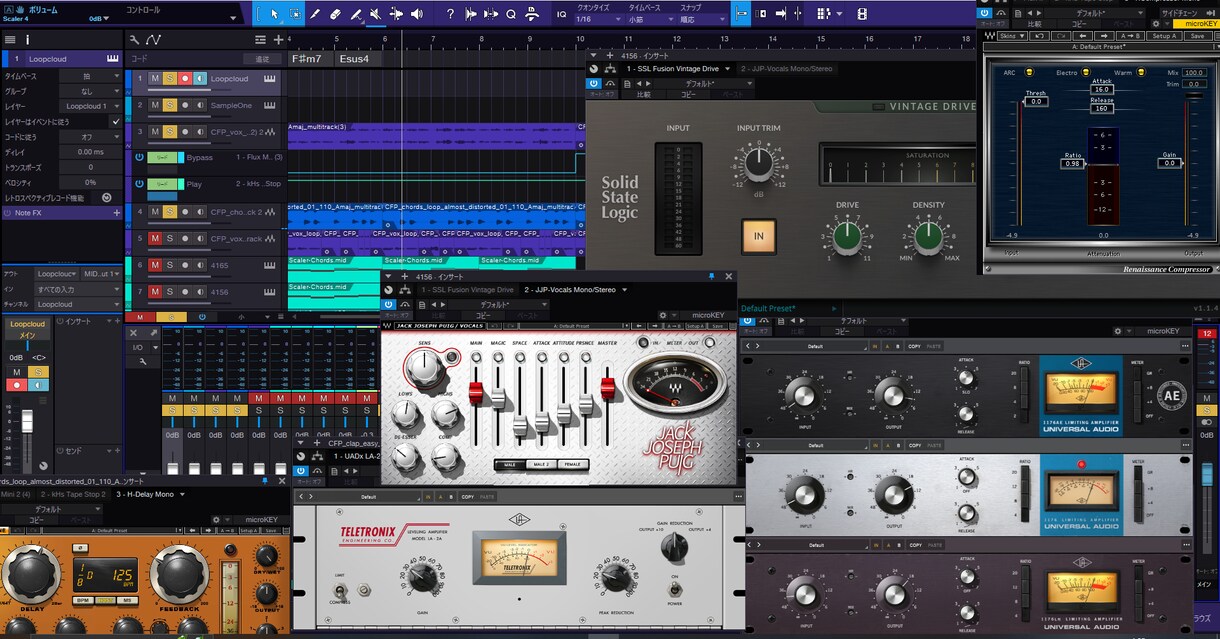
Task: Toggle the layer follows events checkbox
Action: 115,121
